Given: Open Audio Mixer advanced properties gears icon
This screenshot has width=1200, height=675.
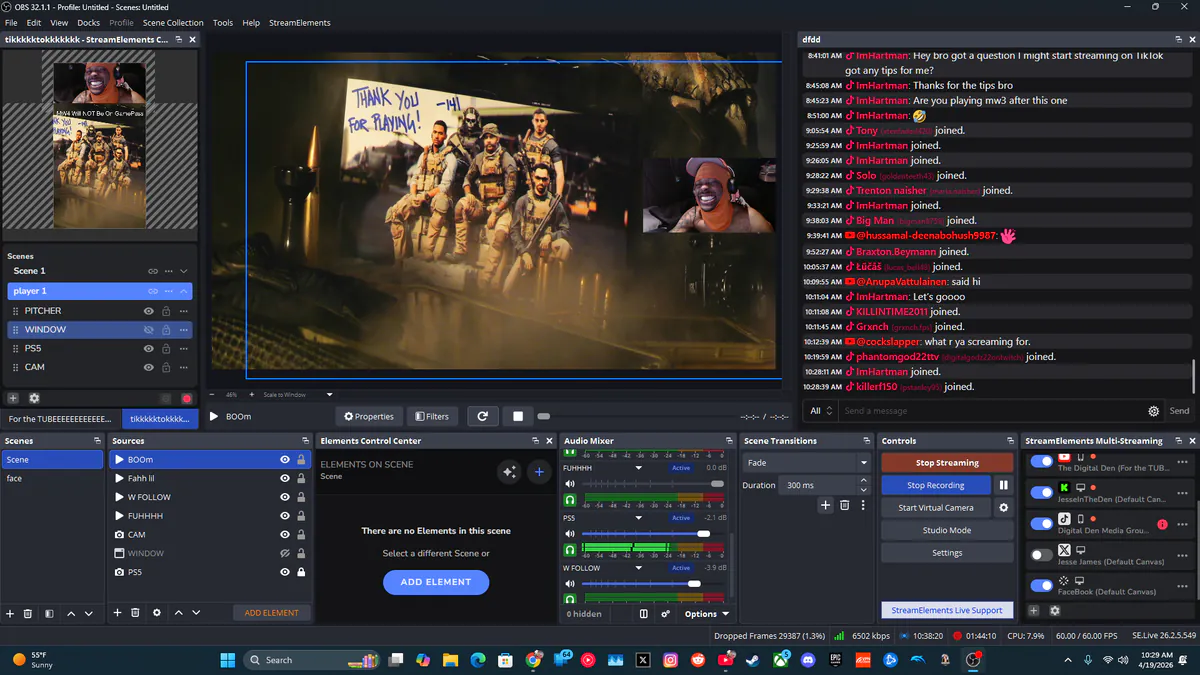Looking at the screenshot, I should pyautogui.click(x=666, y=614).
